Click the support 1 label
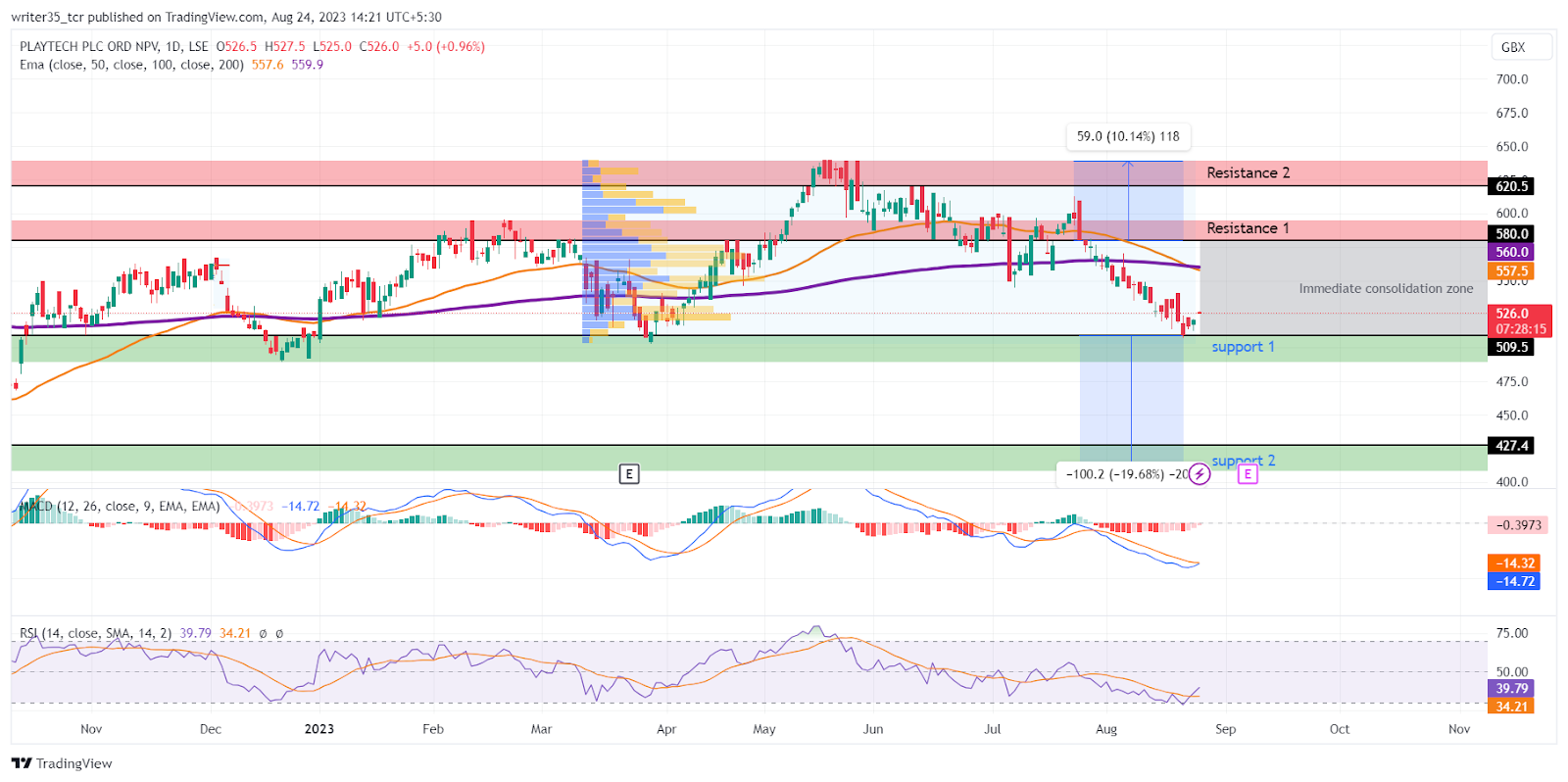This screenshot has height=782, width=1568. click(1243, 347)
